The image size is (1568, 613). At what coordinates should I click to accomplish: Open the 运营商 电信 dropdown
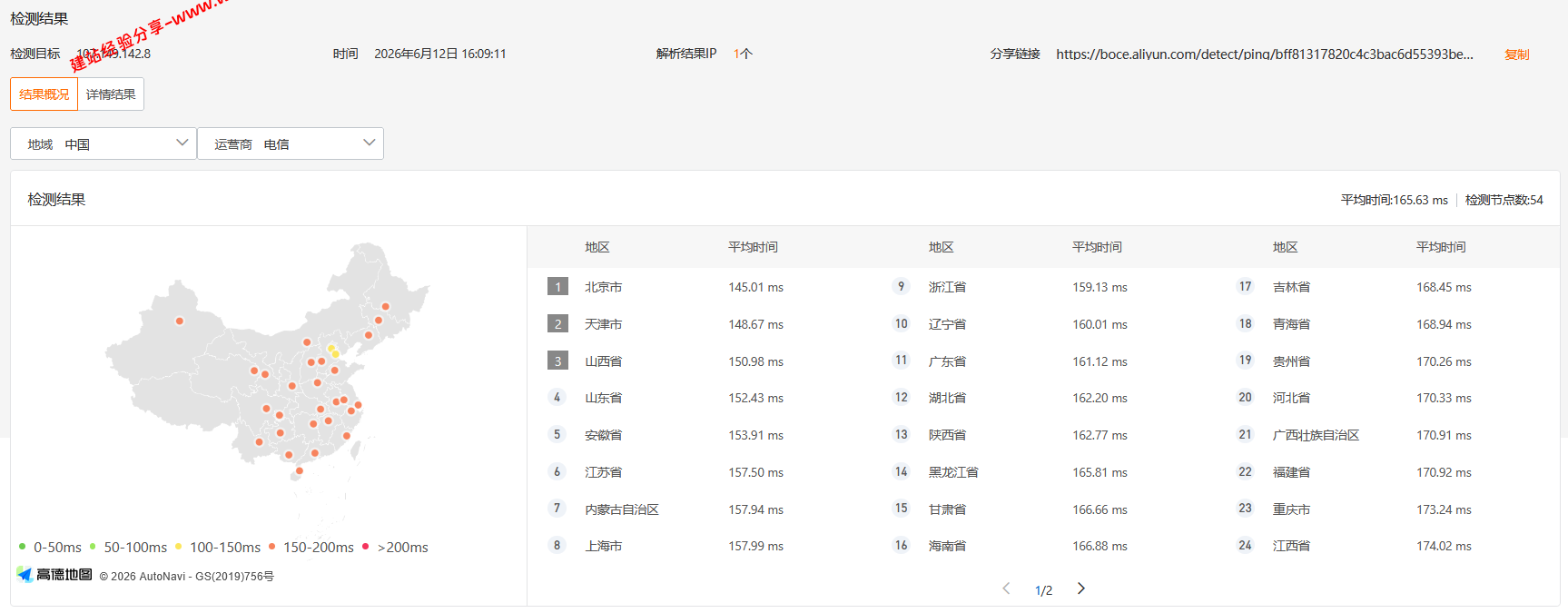291,143
